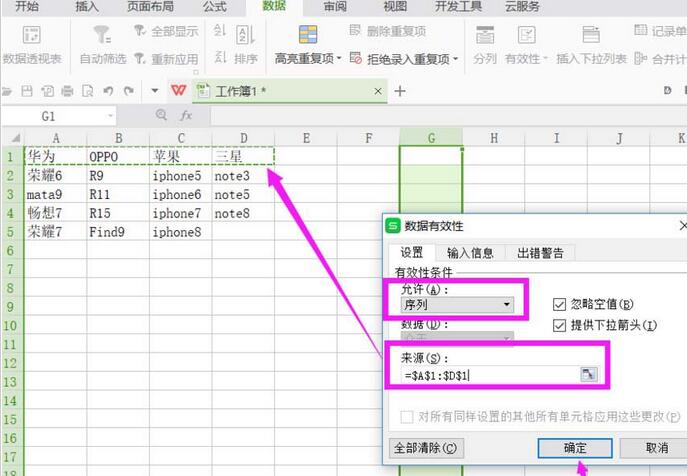Open 记录单 record form

tap(660, 31)
